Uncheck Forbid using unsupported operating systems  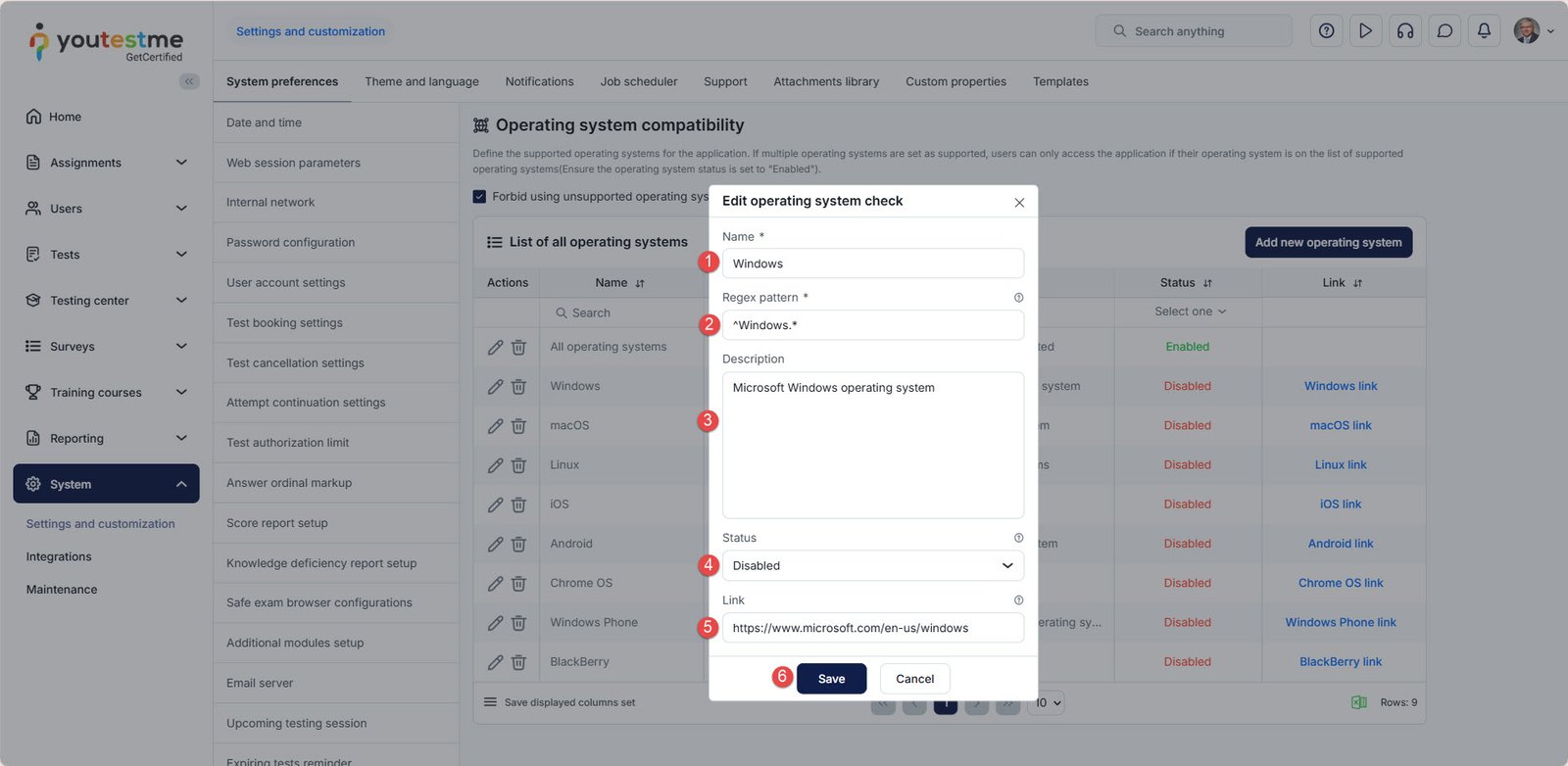pyautogui.click(x=480, y=197)
